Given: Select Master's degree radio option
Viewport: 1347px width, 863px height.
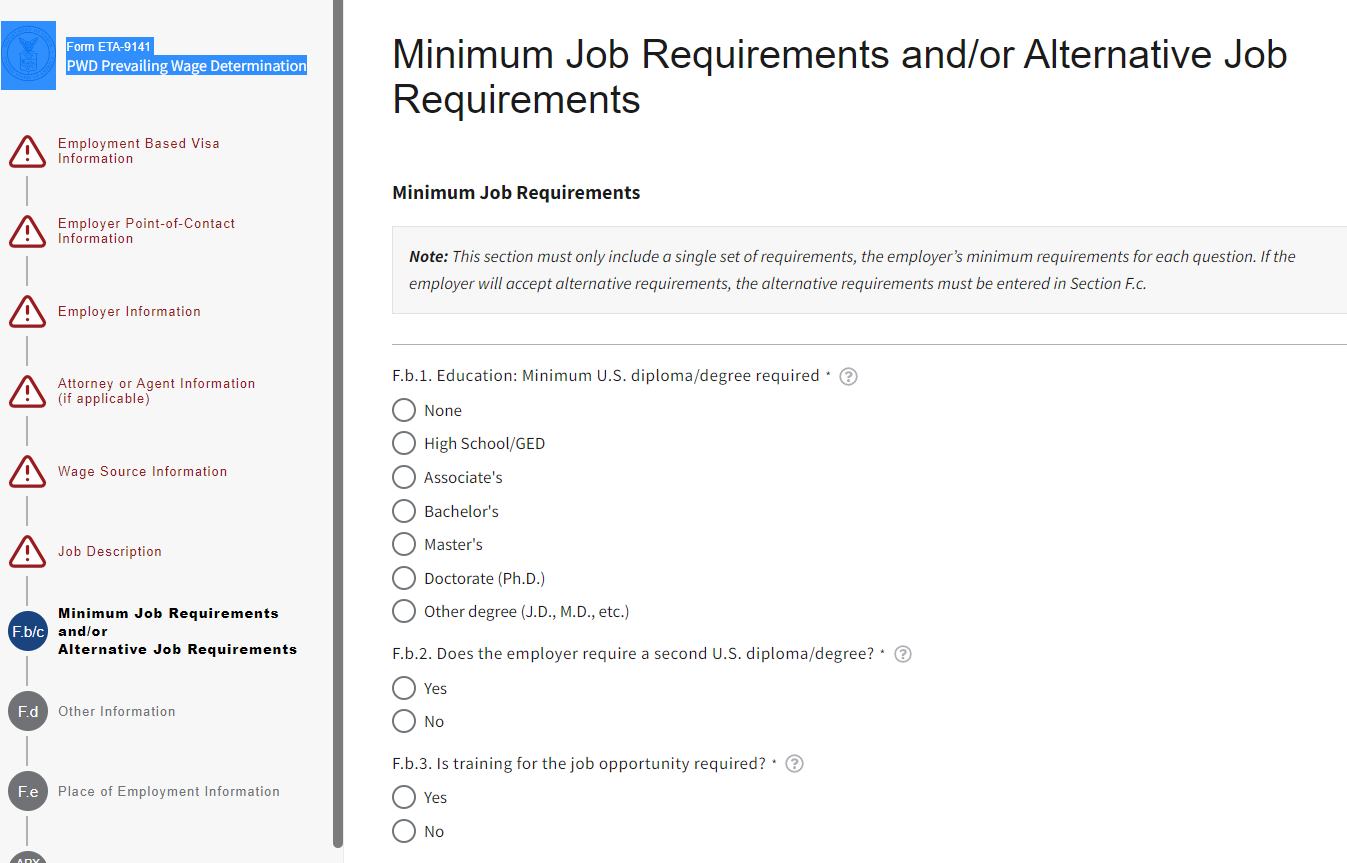Looking at the screenshot, I should click(x=404, y=545).
